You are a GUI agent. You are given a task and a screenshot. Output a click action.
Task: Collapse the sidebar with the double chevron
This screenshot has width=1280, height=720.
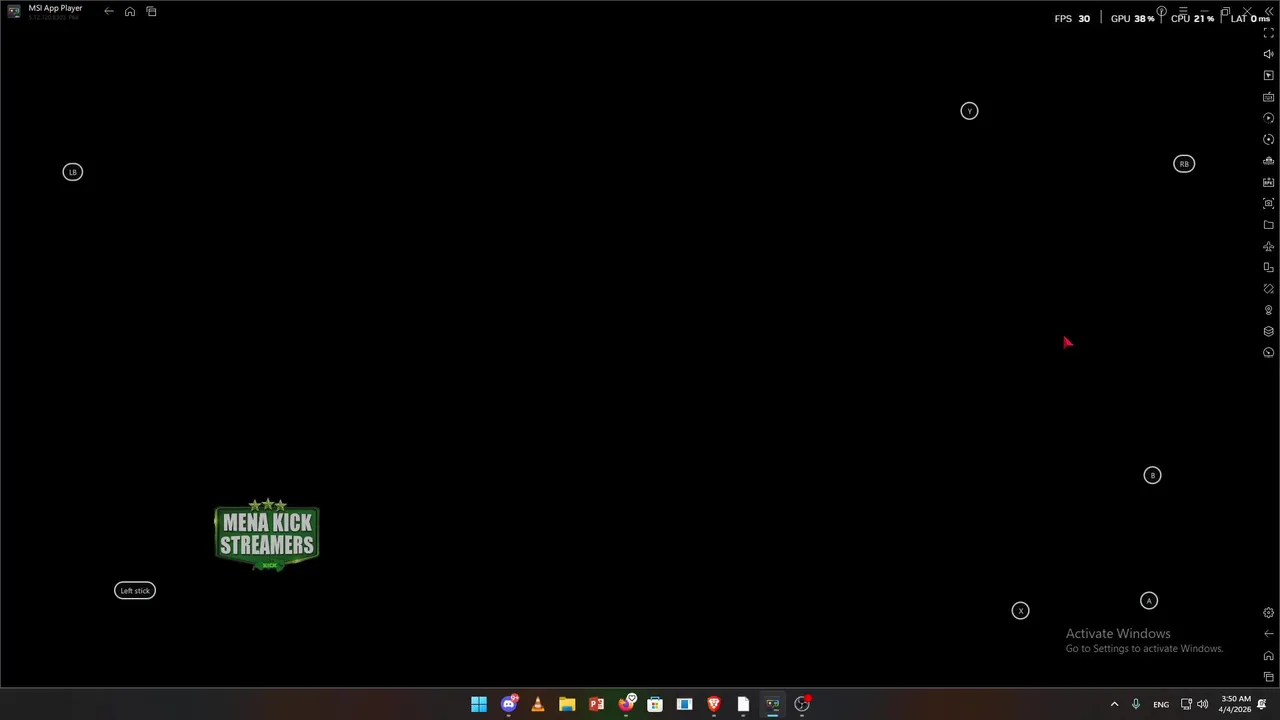click(x=1269, y=12)
